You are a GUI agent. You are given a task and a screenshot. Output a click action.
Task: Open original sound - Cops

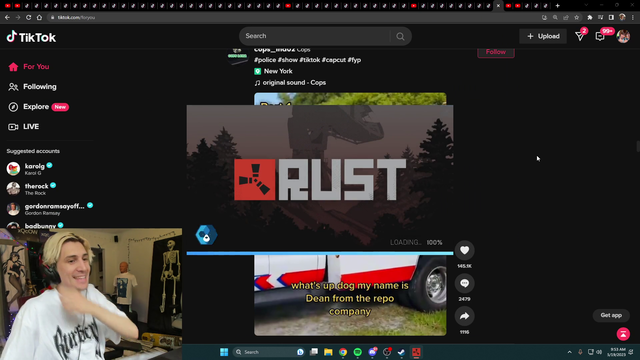[x=290, y=82]
